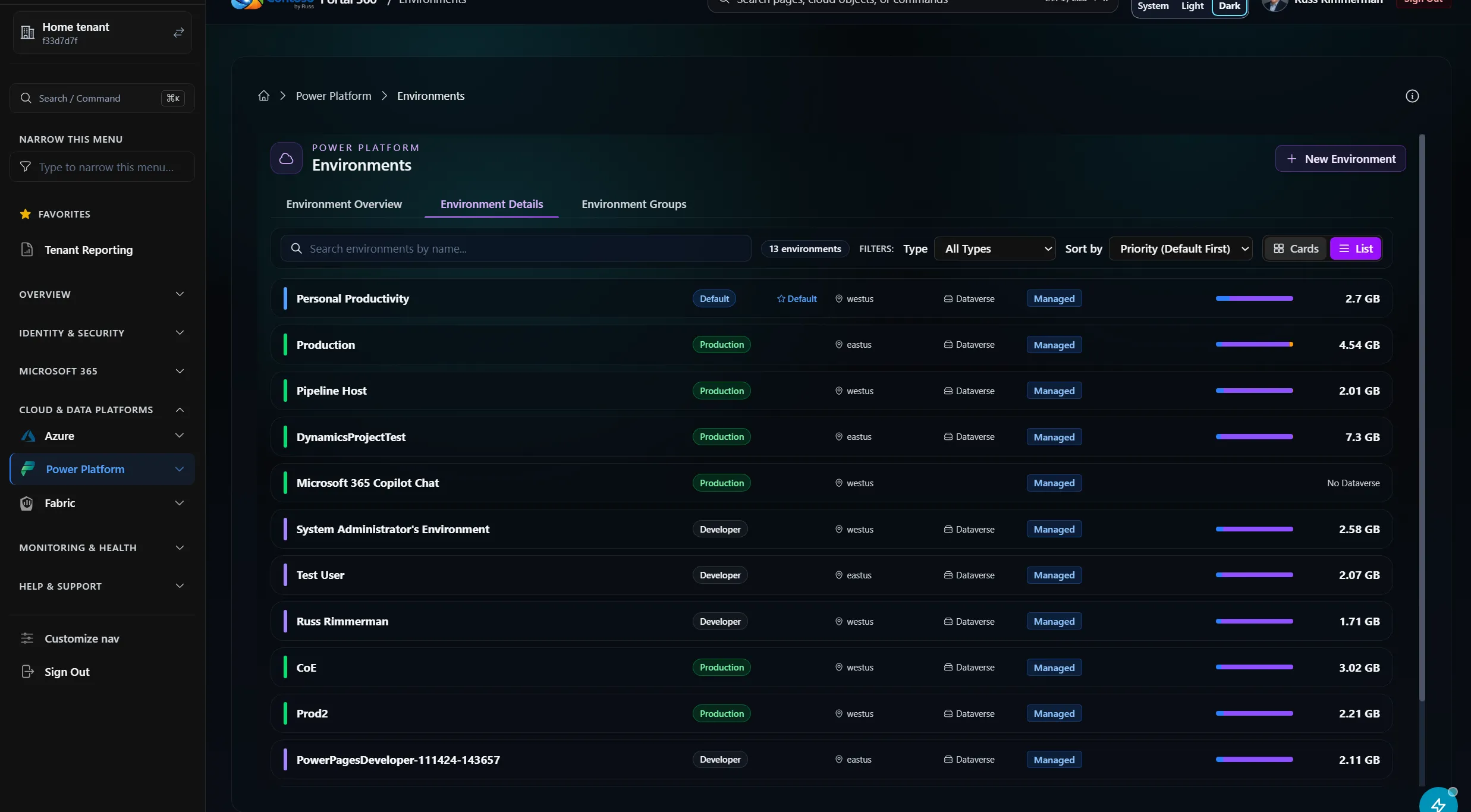The width and height of the screenshot is (1471, 812).
Task: Click the Favorites star icon
Action: pos(25,214)
